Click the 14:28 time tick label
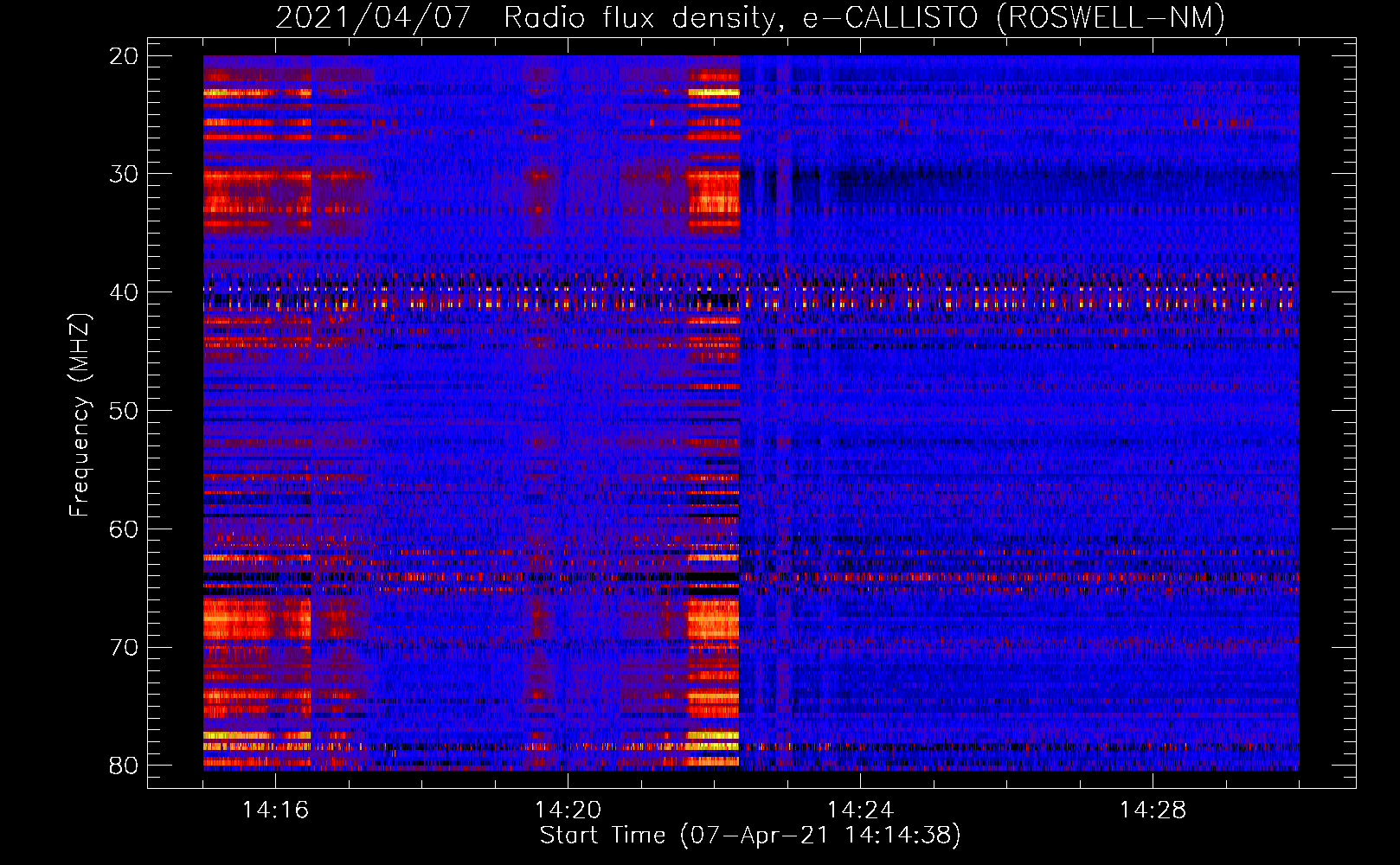1400x865 pixels. click(x=1153, y=811)
